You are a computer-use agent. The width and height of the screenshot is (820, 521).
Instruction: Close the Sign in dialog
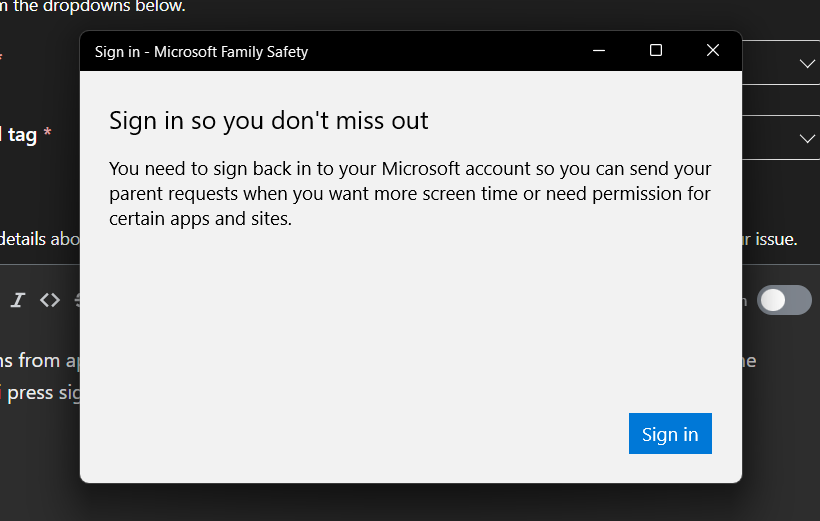pyautogui.click(x=713, y=51)
